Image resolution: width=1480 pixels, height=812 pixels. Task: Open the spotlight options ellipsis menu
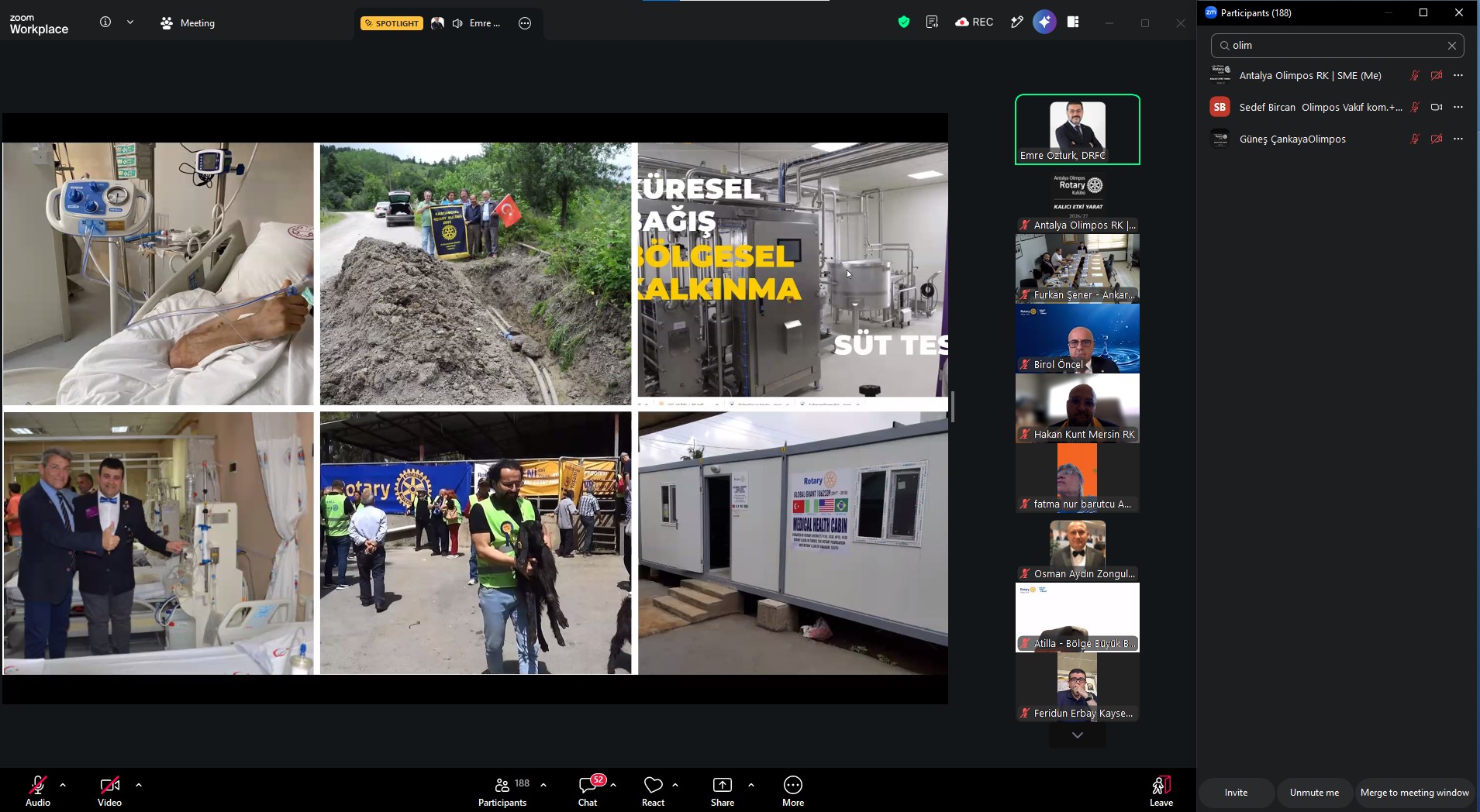coord(525,23)
